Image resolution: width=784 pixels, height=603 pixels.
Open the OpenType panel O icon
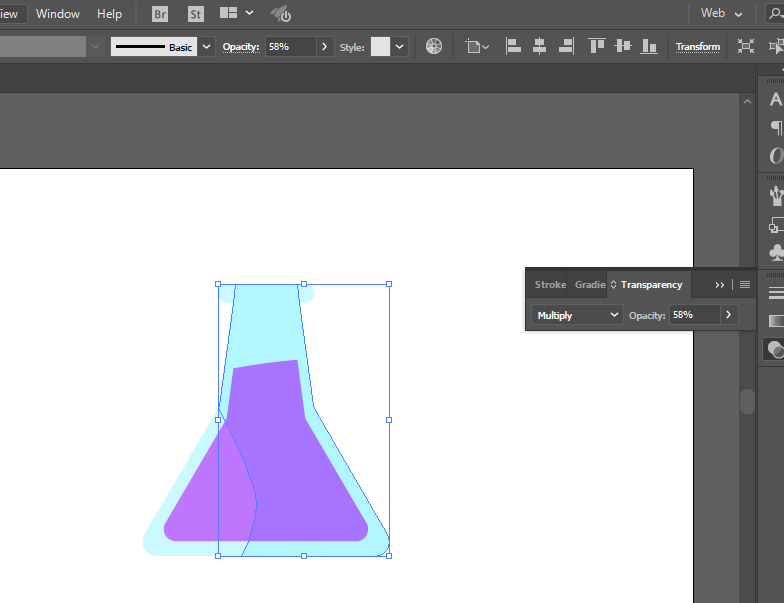click(776, 156)
